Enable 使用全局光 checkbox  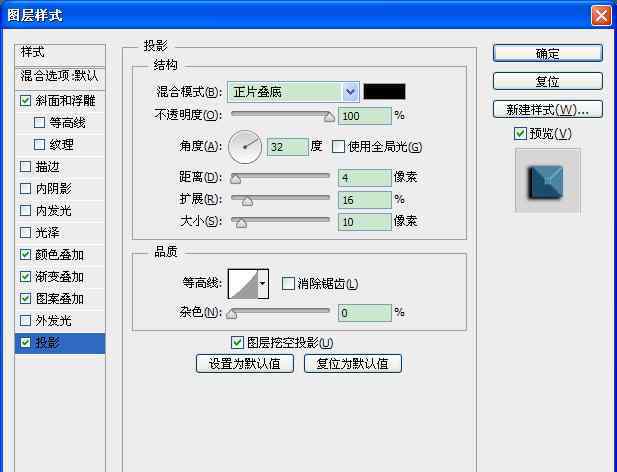[338, 147]
